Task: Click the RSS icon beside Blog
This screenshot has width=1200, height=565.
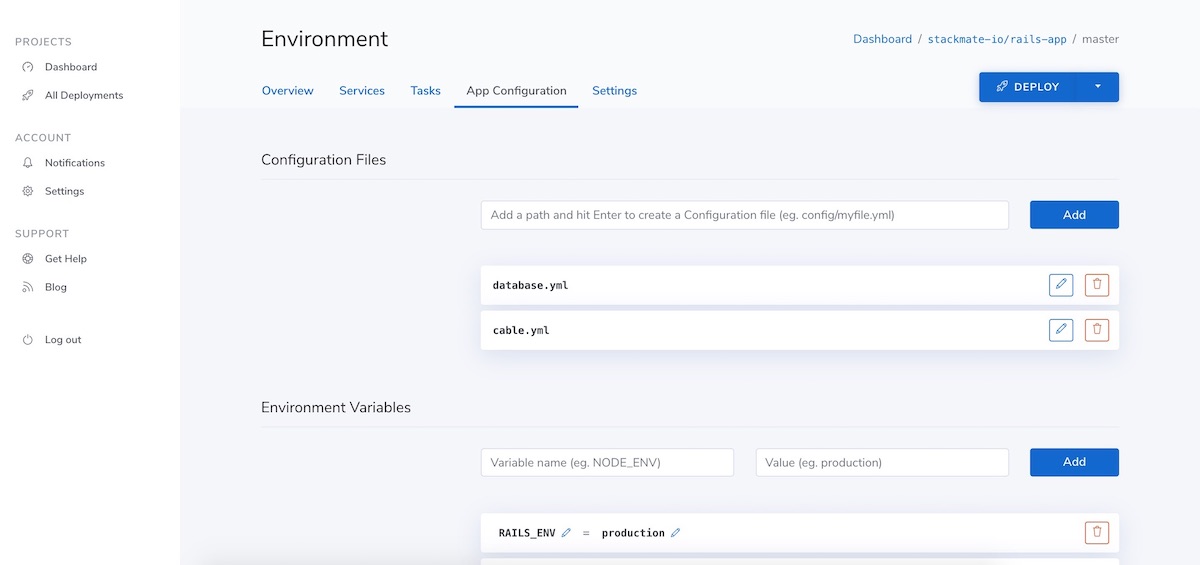Action: point(28,287)
